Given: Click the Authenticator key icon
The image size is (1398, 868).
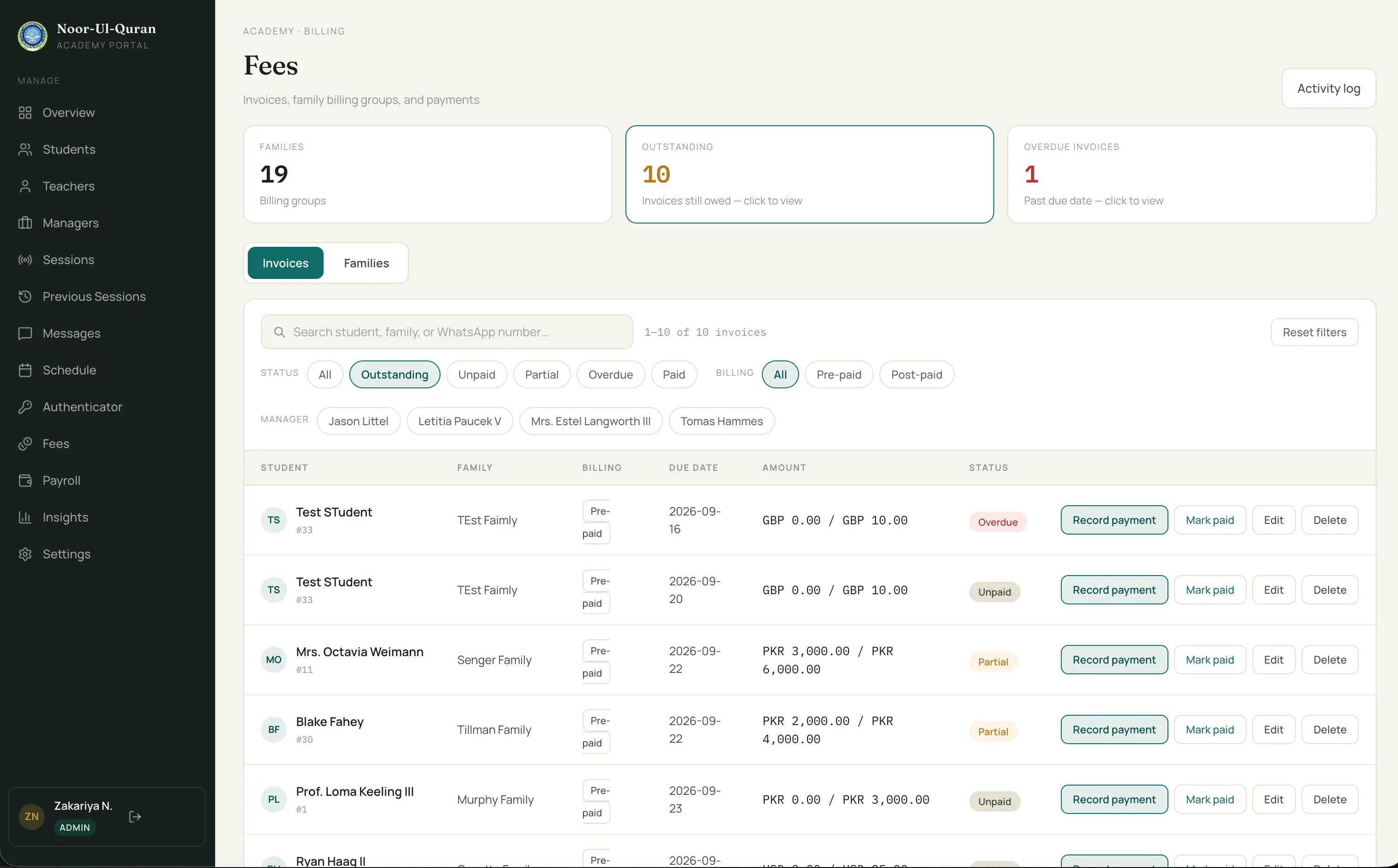Looking at the screenshot, I should [25, 407].
